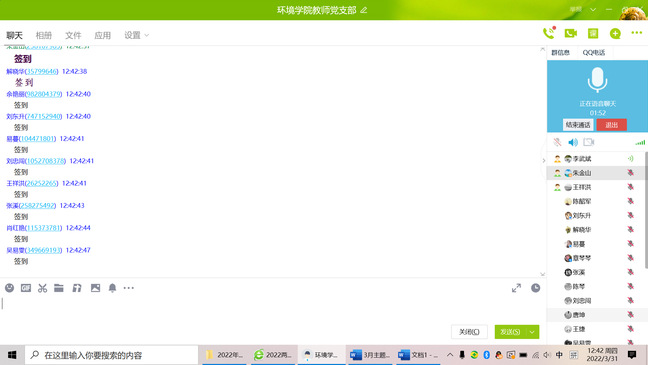Open QQ number link 35799646
This screenshot has width=648, height=365.
pyautogui.click(x=42, y=72)
